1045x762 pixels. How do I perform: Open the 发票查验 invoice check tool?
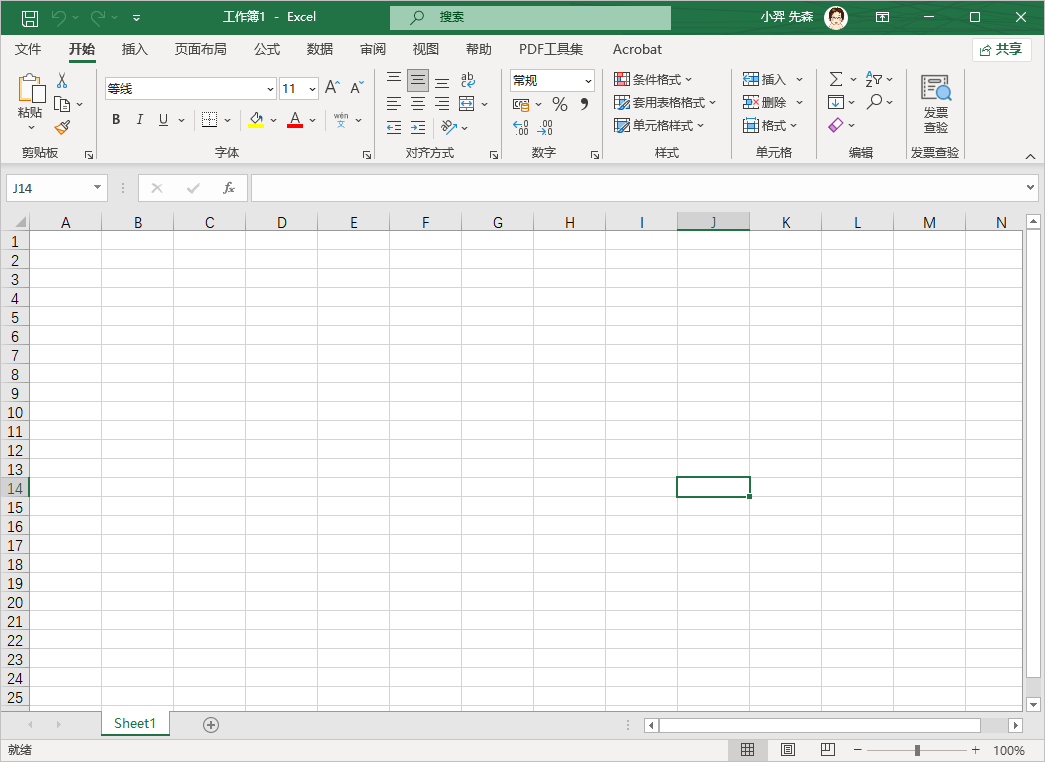(x=935, y=104)
